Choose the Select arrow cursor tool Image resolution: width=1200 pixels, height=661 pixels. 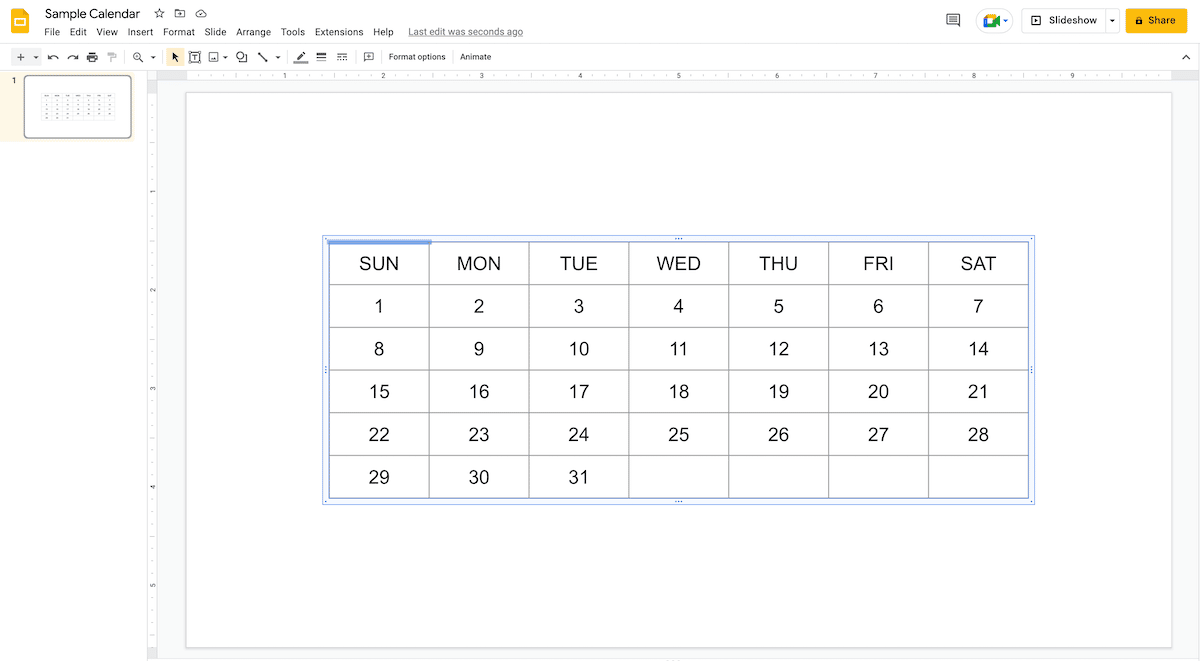175,57
